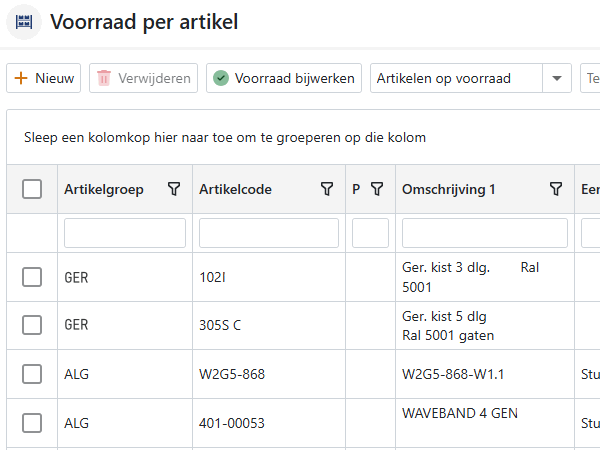
Task: Focus the Artikelcode filter text field
Action: tap(268, 233)
